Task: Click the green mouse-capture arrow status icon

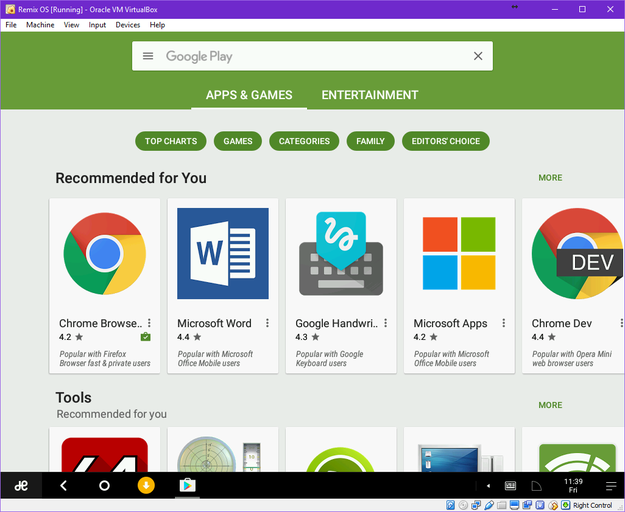Action: point(565,505)
